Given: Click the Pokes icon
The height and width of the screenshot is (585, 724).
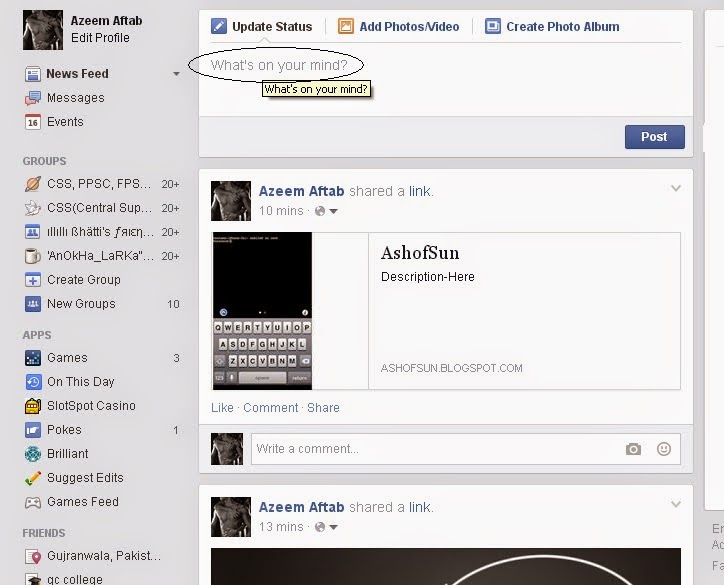Looking at the screenshot, I should (x=33, y=430).
